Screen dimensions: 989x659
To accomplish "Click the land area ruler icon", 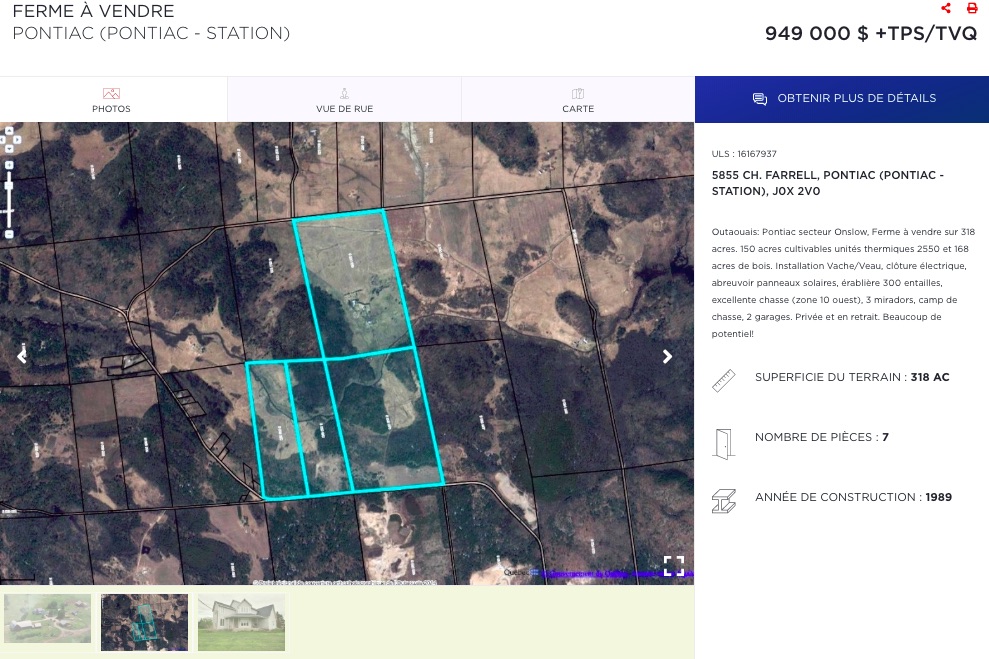I will [x=723, y=380].
